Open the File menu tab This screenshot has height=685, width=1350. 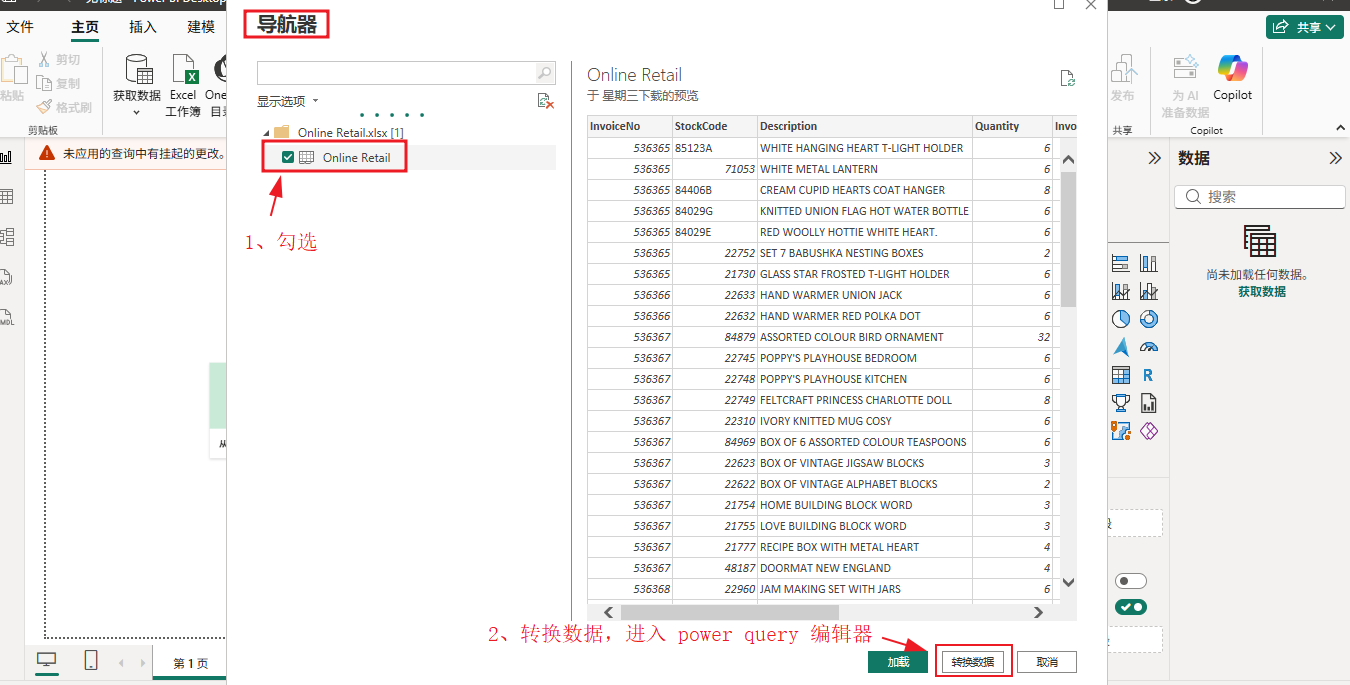[x=20, y=27]
